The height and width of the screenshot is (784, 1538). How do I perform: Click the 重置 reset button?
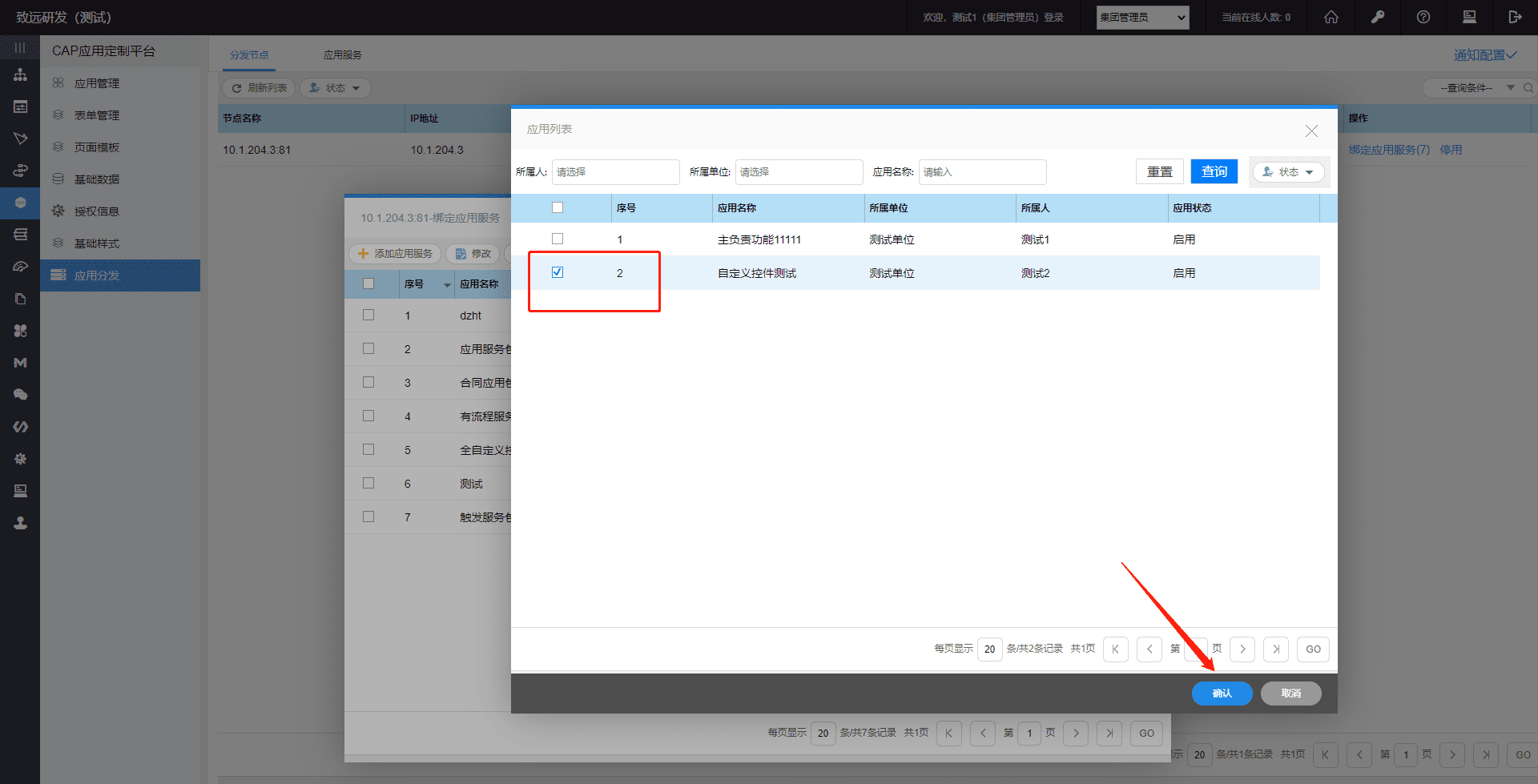click(x=1159, y=172)
